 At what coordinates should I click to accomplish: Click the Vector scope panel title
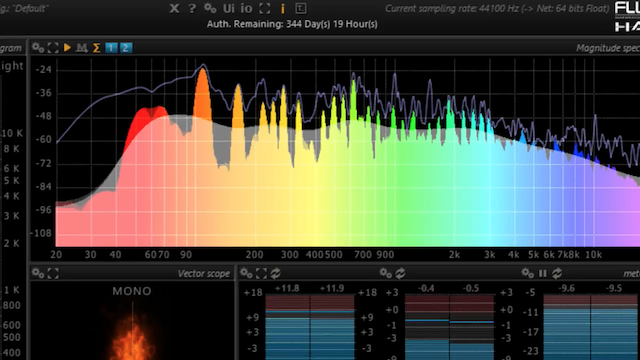[204, 273]
